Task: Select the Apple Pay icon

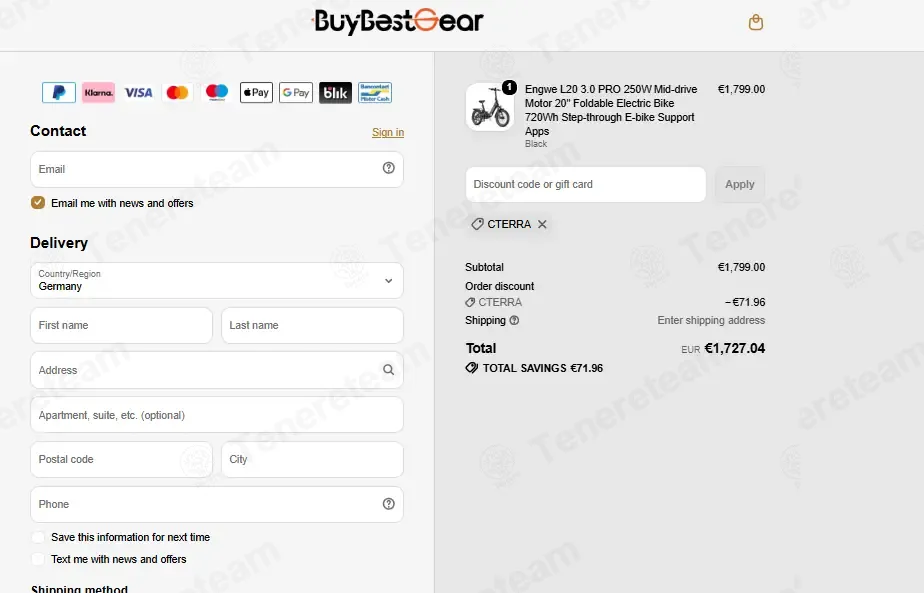Action: tap(256, 93)
